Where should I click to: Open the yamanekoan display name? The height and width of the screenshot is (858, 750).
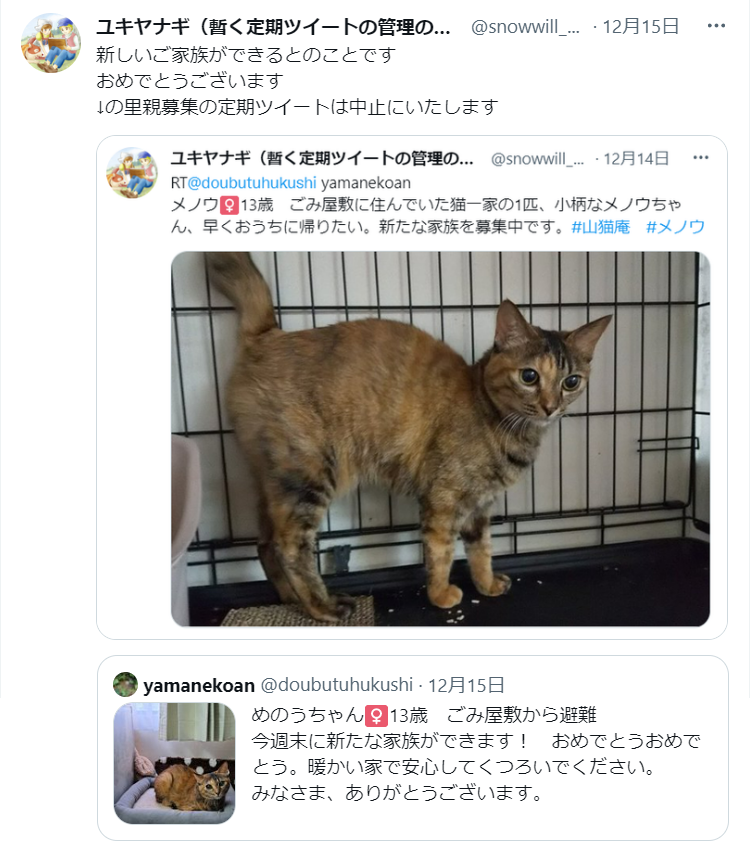tap(199, 685)
